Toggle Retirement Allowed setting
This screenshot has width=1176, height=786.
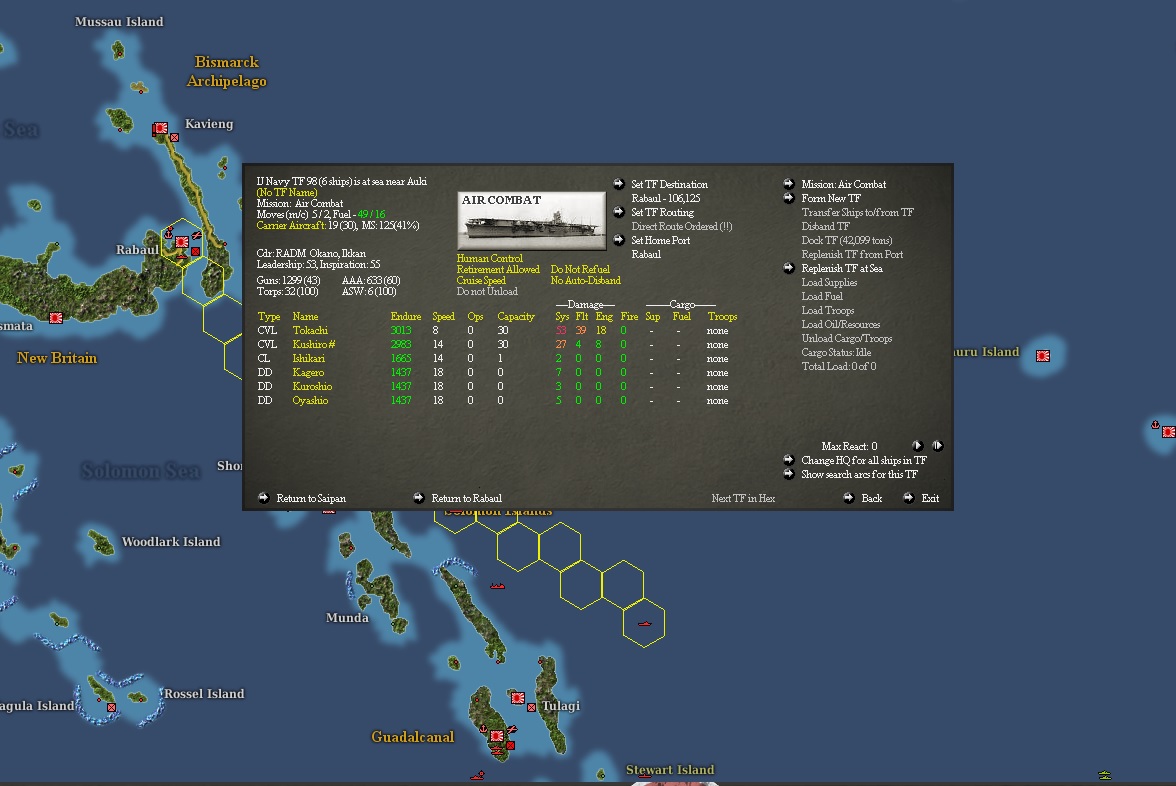pyautogui.click(x=498, y=269)
